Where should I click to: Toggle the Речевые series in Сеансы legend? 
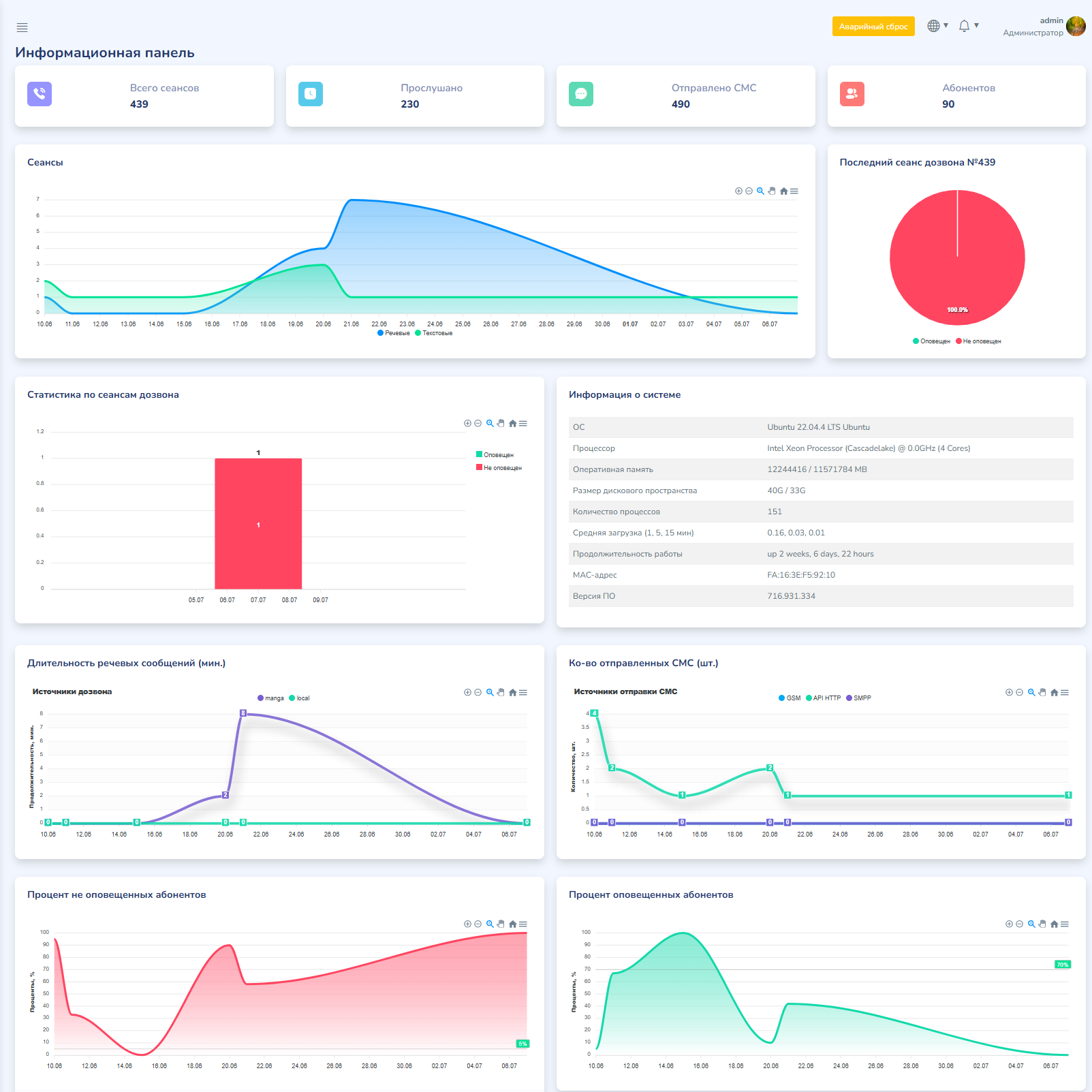(x=394, y=333)
